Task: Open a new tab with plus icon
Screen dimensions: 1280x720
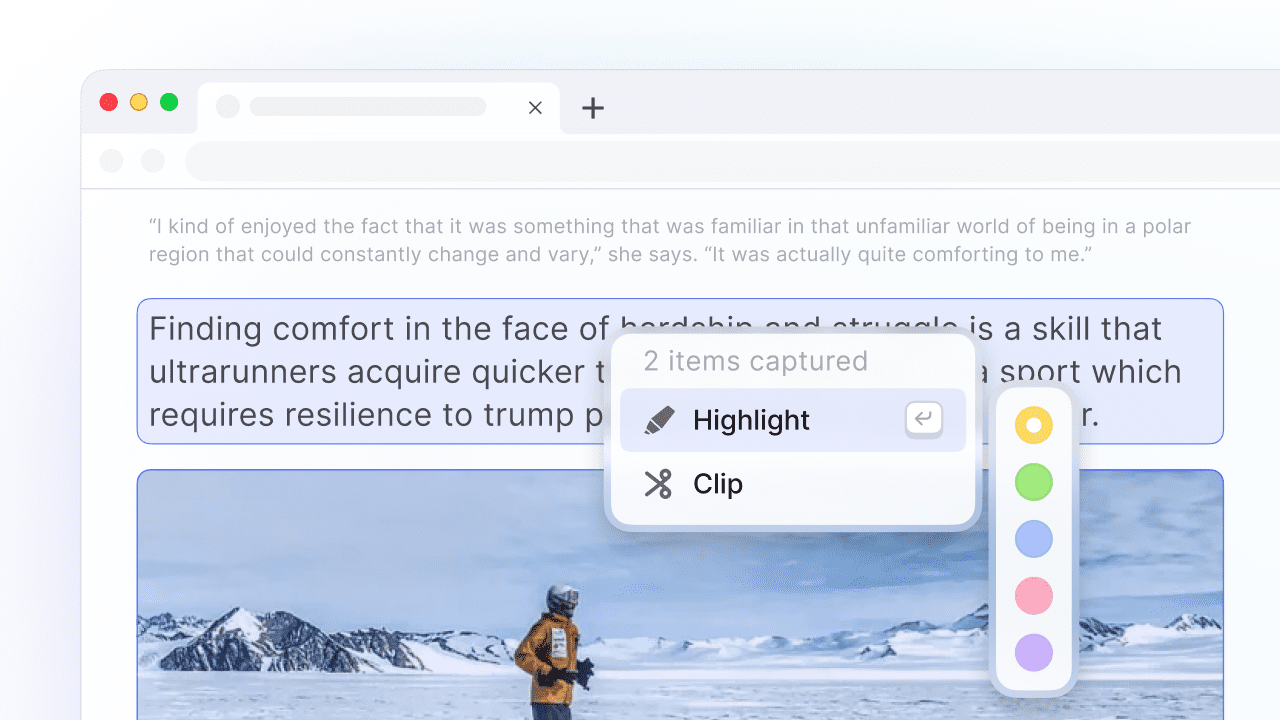Action: pyautogui.click(x=593, y=108)
